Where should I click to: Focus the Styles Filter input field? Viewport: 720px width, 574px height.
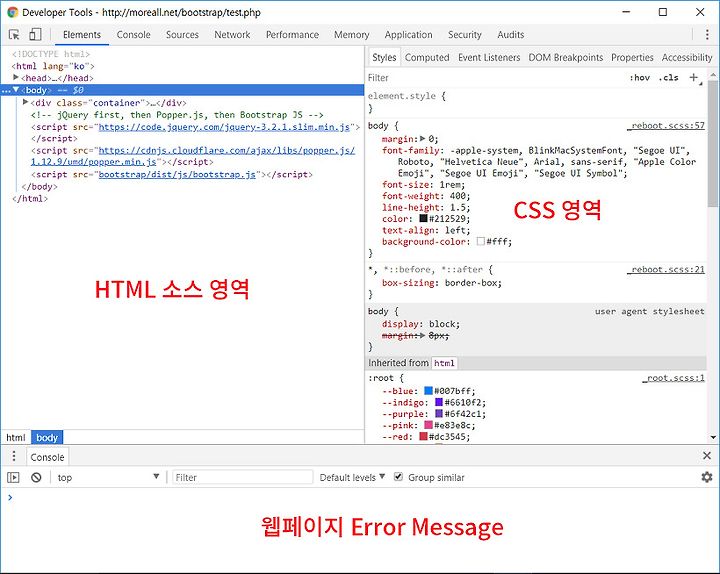pyautogui.click(x=496, y=78)
